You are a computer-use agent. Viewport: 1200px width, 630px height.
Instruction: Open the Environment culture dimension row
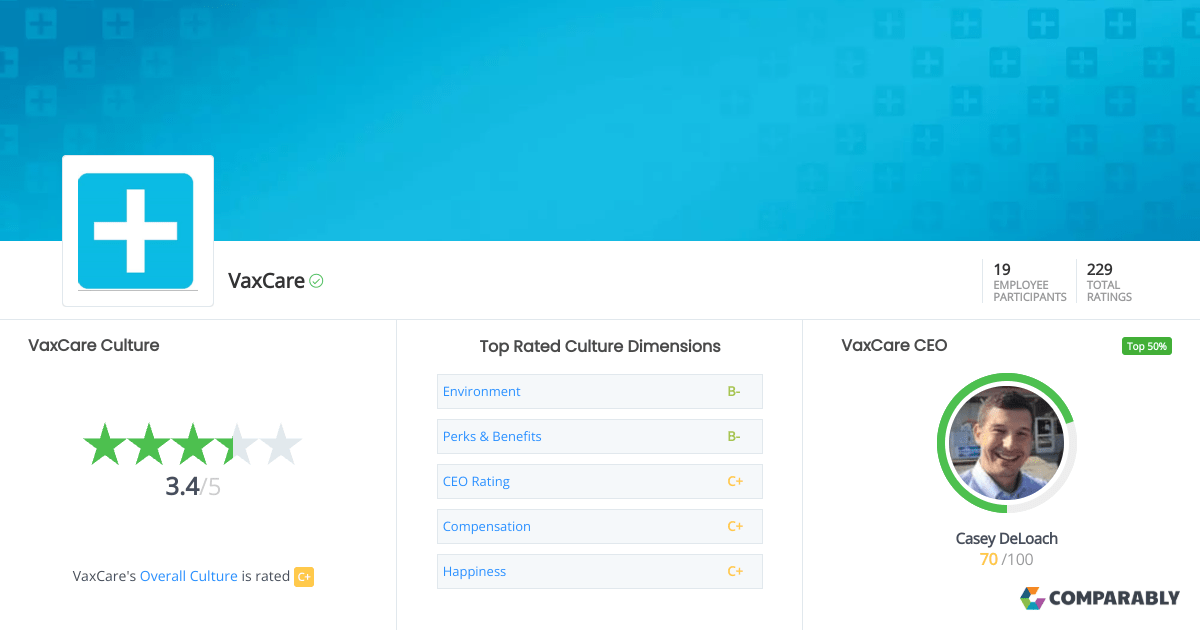click(600, 391)
